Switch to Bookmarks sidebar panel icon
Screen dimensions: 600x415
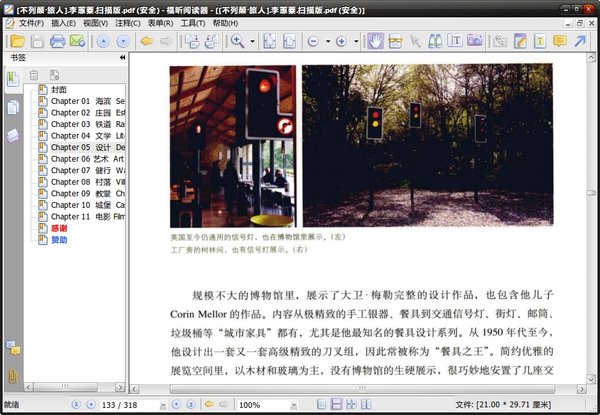tap(13, 79)
